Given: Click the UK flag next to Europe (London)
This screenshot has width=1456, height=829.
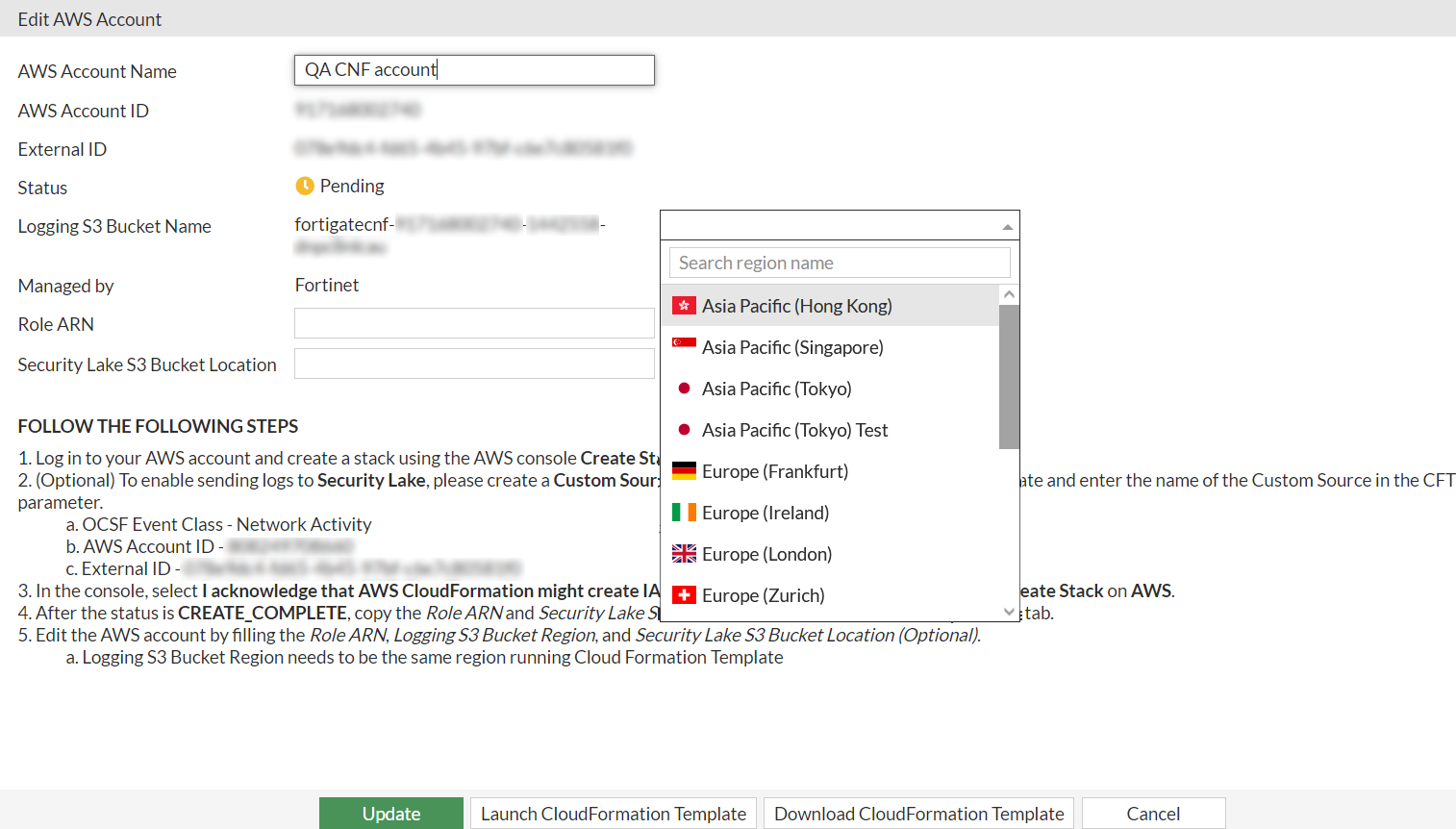Looking at the screenshot, I should [684, 553].
